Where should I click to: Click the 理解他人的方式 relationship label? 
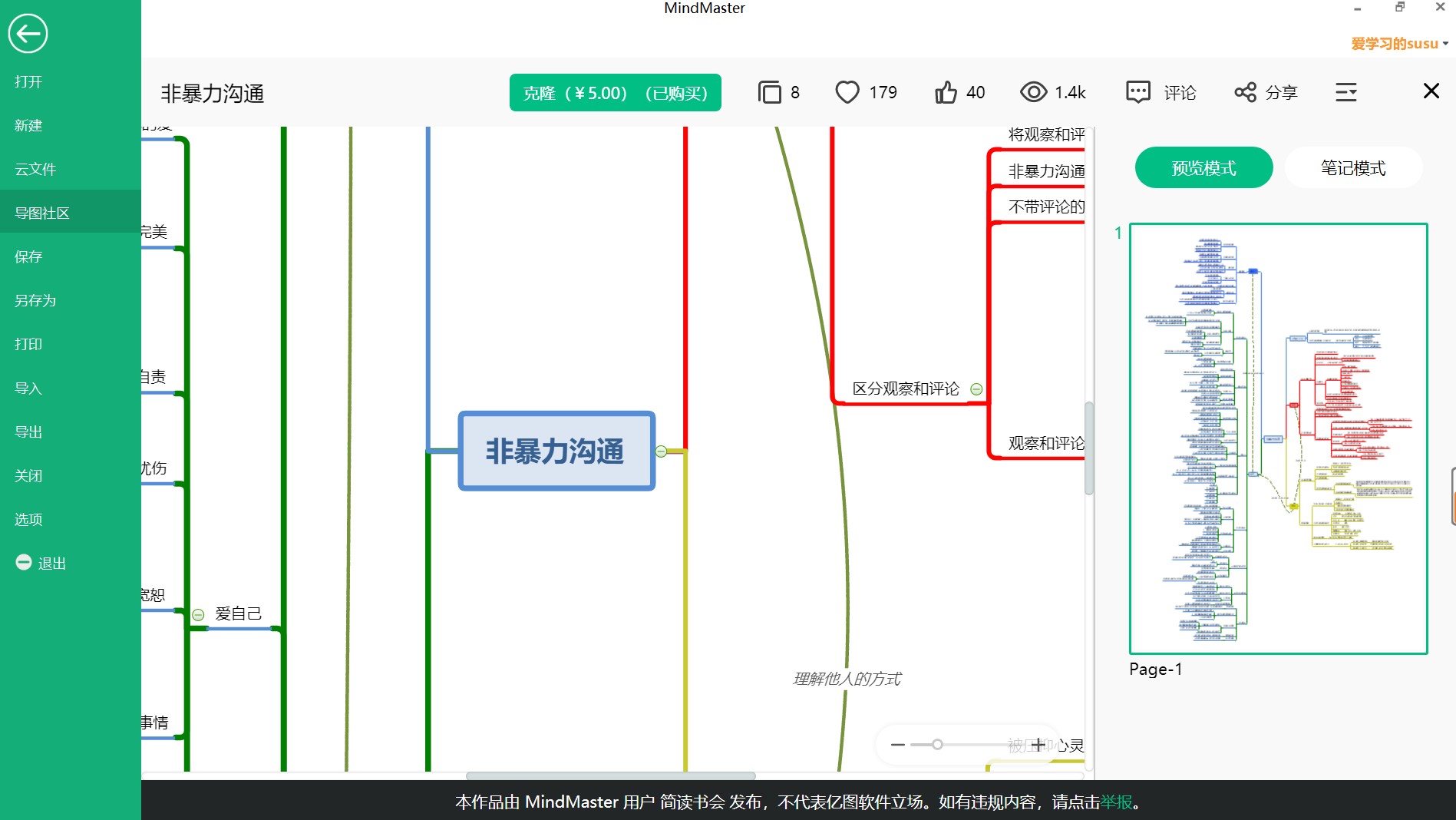coord(847,679)
